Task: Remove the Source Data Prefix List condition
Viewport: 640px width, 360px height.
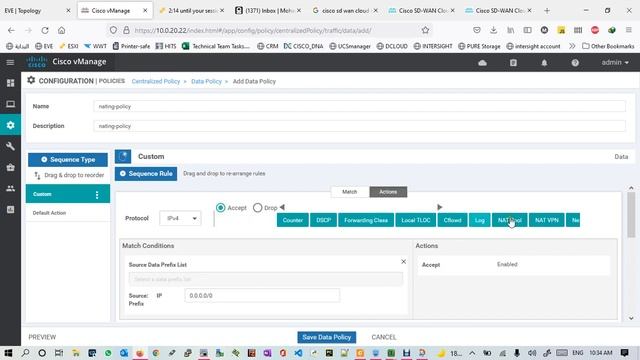Action: (x=403, y=262)
